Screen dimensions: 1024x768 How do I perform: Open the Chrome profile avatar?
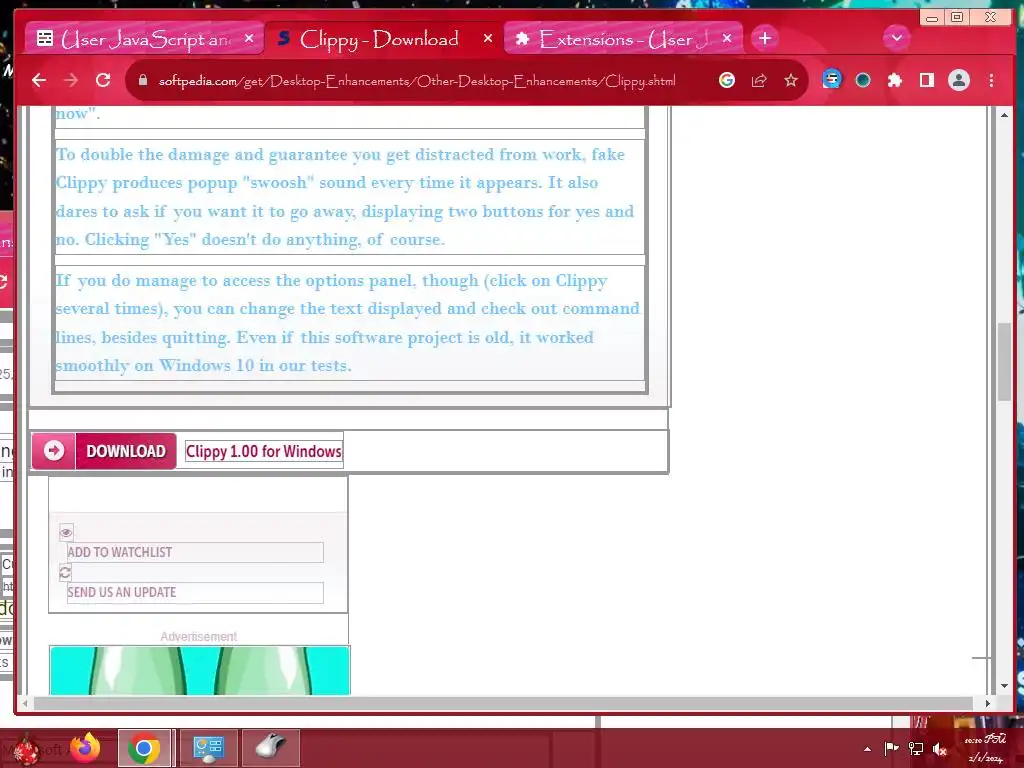pos(959,80)
